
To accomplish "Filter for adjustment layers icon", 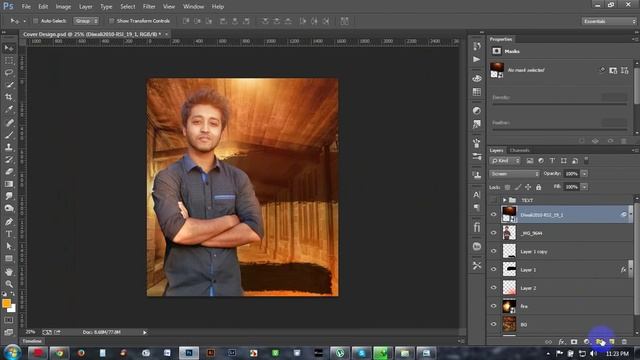I will point(541,161).
